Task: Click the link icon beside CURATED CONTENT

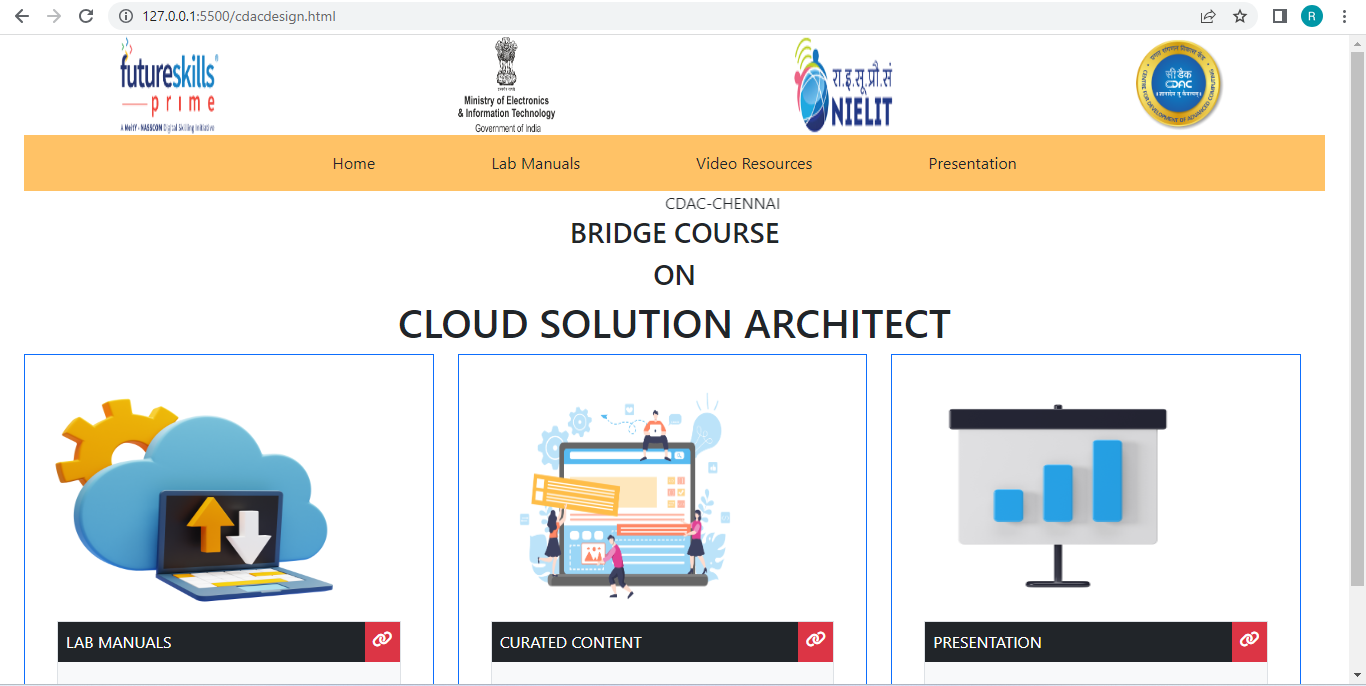Action: tap(815, 642)
